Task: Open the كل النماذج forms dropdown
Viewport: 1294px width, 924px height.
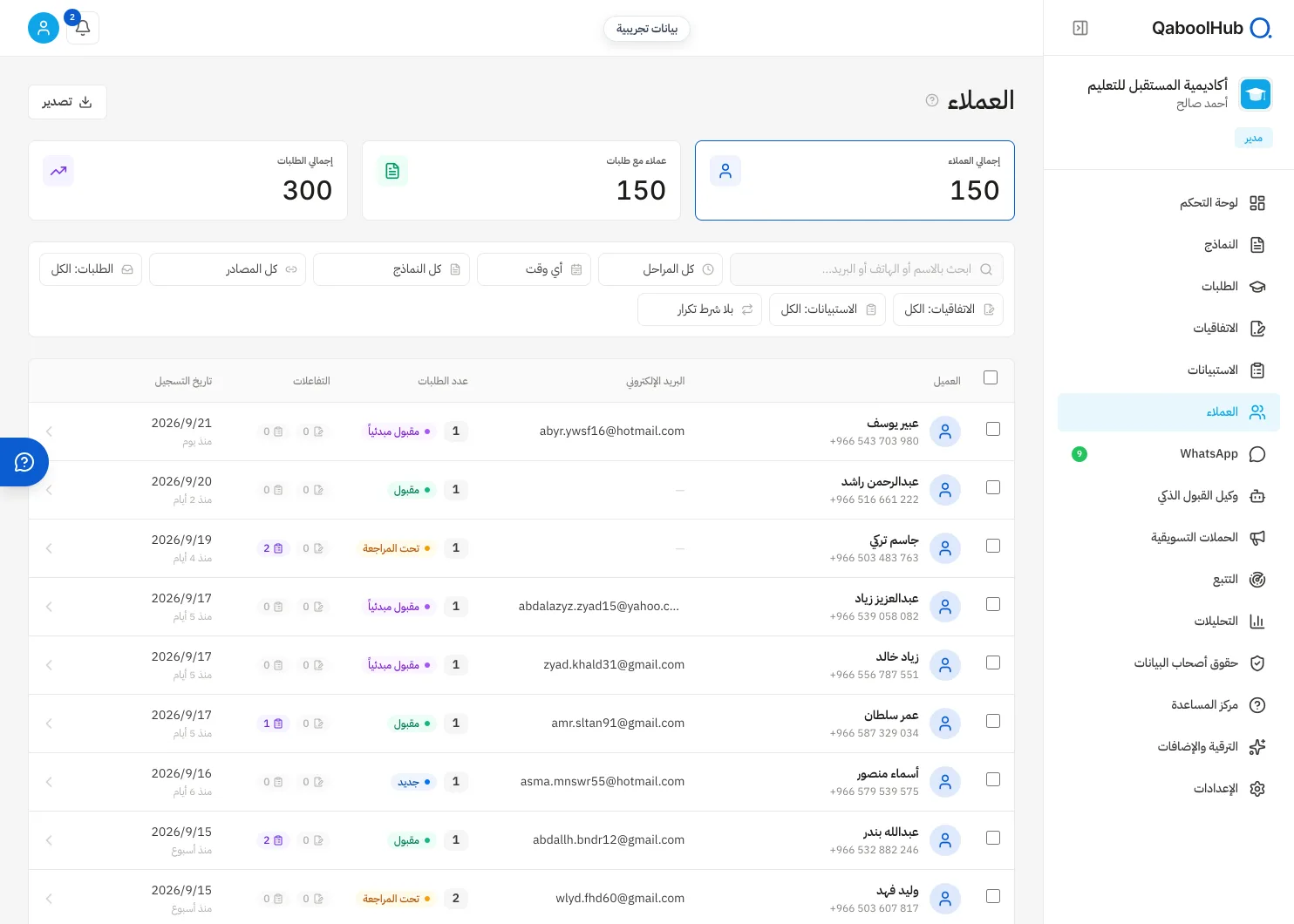Action: coord(392,269)
